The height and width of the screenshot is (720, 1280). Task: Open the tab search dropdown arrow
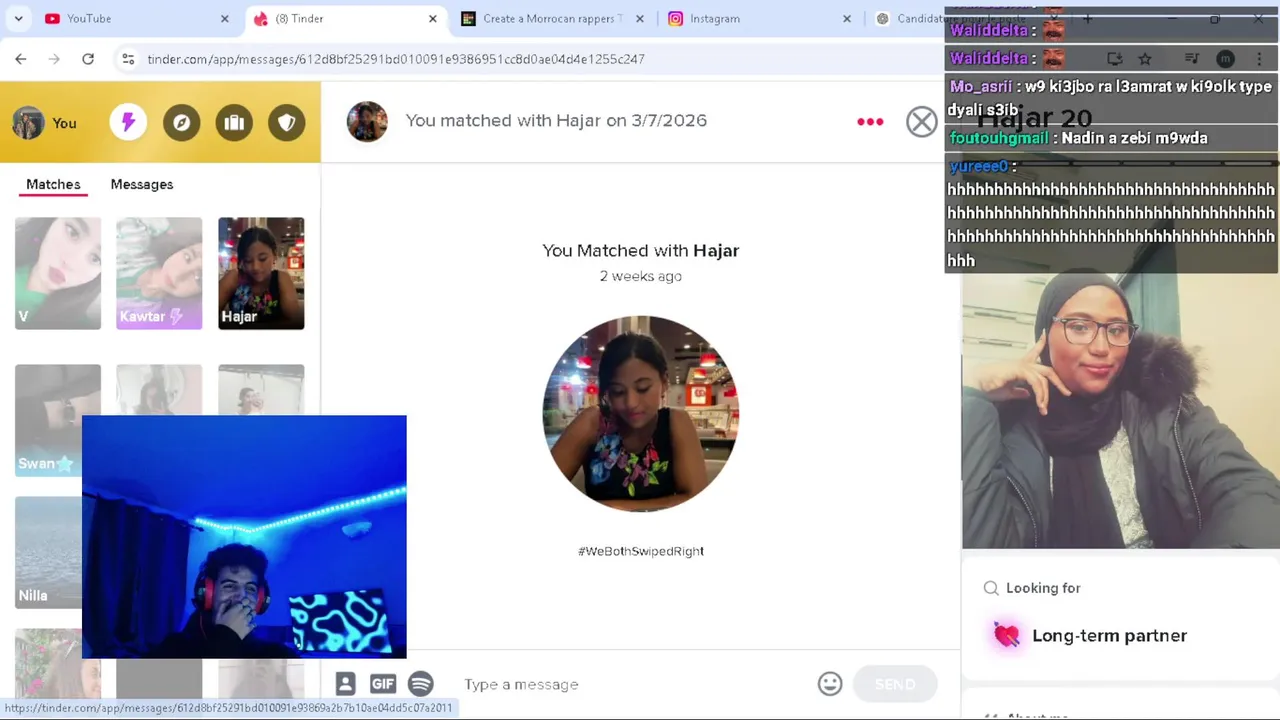pyautogui.click(x=18, y=18)
